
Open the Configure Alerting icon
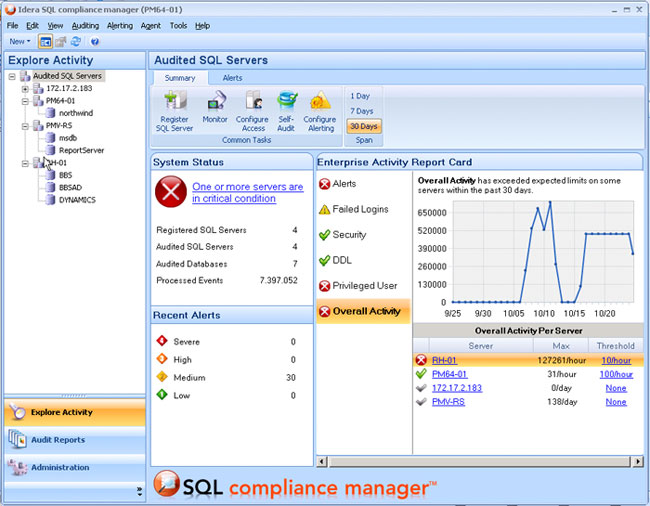pos(320,100)
